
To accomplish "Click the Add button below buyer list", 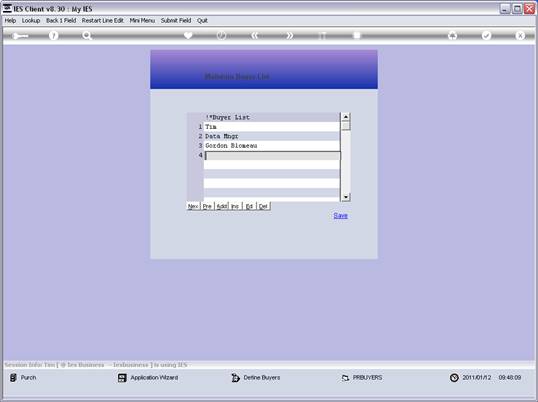I will tap(222, 206).
